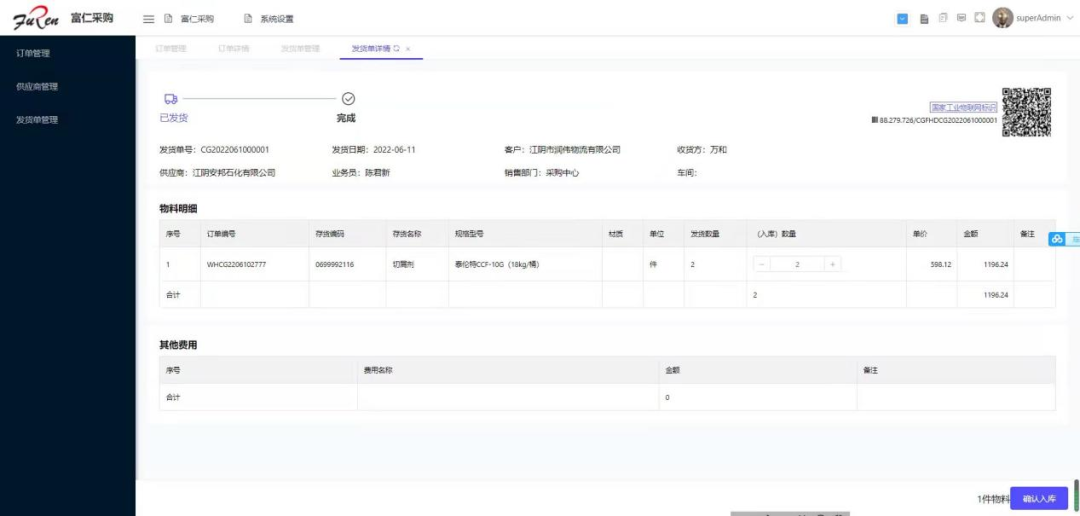Click the refresh icon on 发货单详情 tab
This screenshot has width=1080, height=516.
coord(397,49)
